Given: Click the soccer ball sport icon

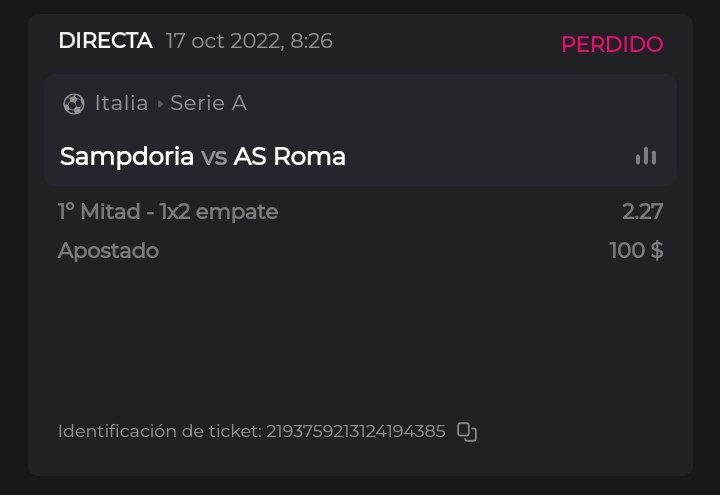Looking at the screenshot, I should tap(73, 103).
